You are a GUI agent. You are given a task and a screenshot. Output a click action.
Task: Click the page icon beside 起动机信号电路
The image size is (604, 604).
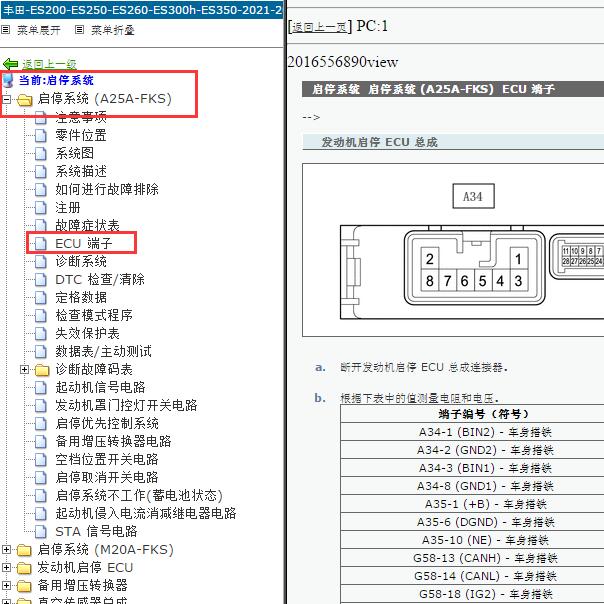point(41,388)
